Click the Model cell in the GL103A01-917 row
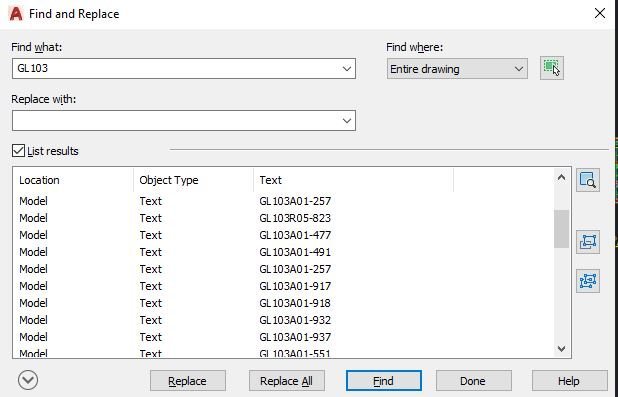The width and height of the screenshot is (618, 397). click(x=34, y=286)
